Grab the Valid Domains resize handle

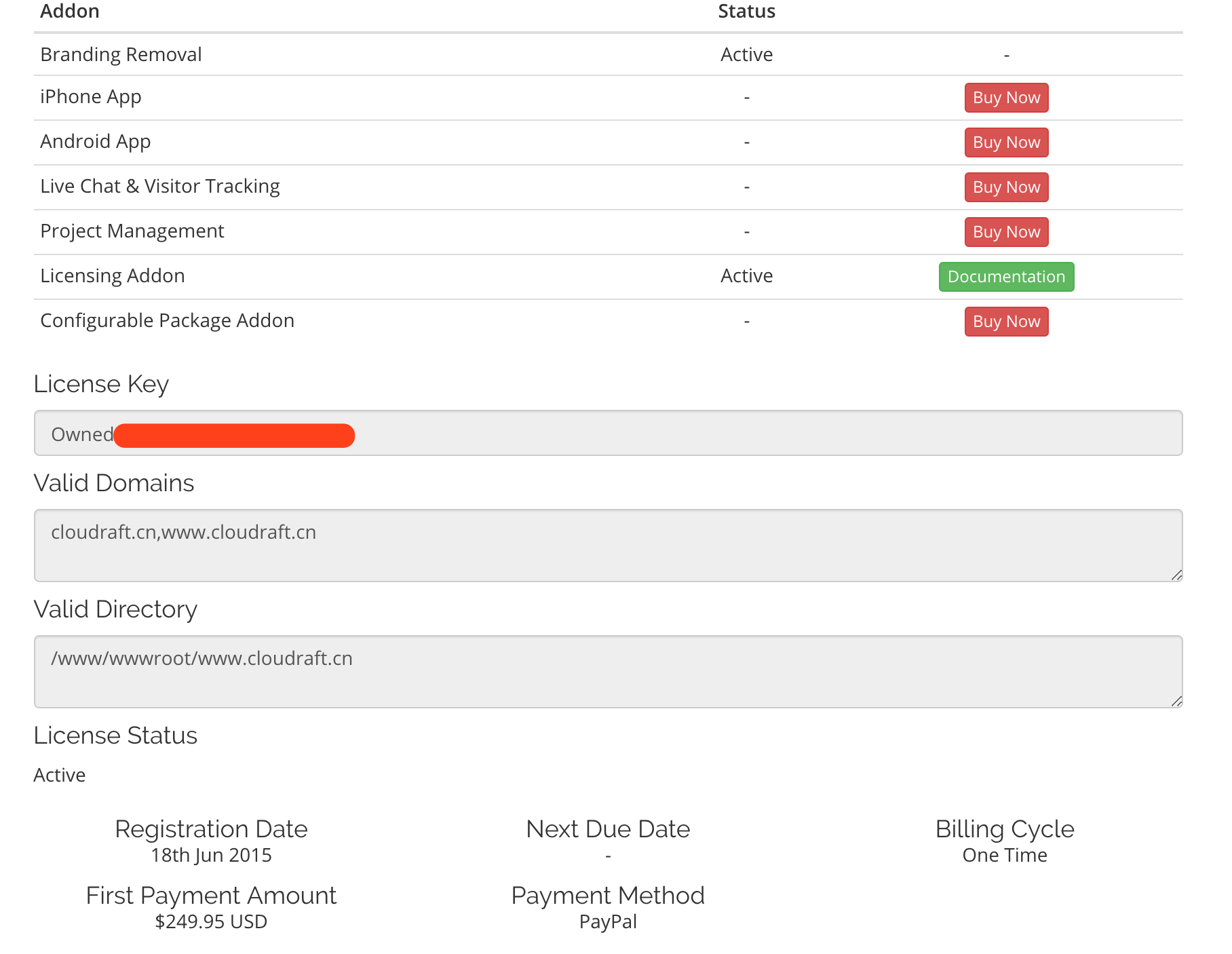point(1177,575)
